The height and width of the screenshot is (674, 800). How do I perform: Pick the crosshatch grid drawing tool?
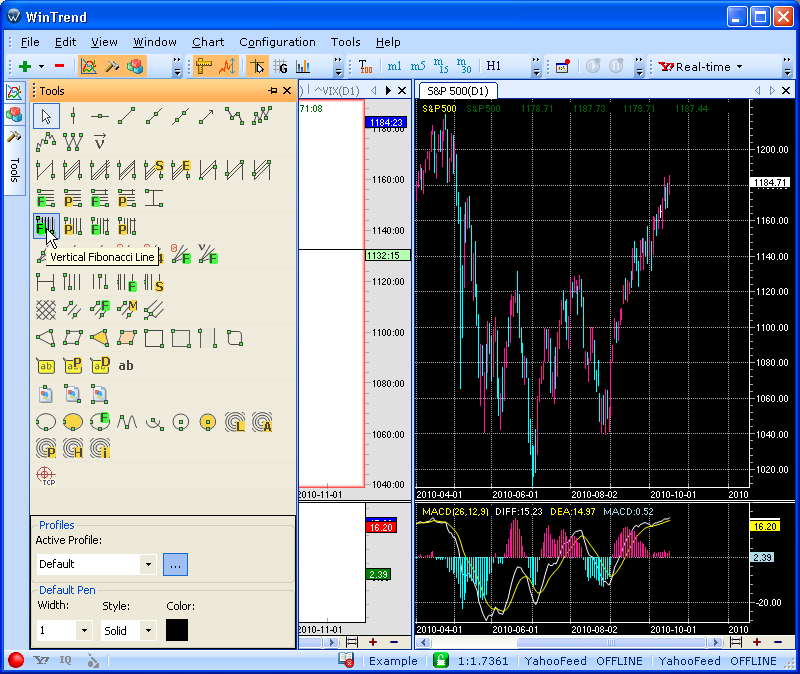pyautogui.click(x=46, y=309)
